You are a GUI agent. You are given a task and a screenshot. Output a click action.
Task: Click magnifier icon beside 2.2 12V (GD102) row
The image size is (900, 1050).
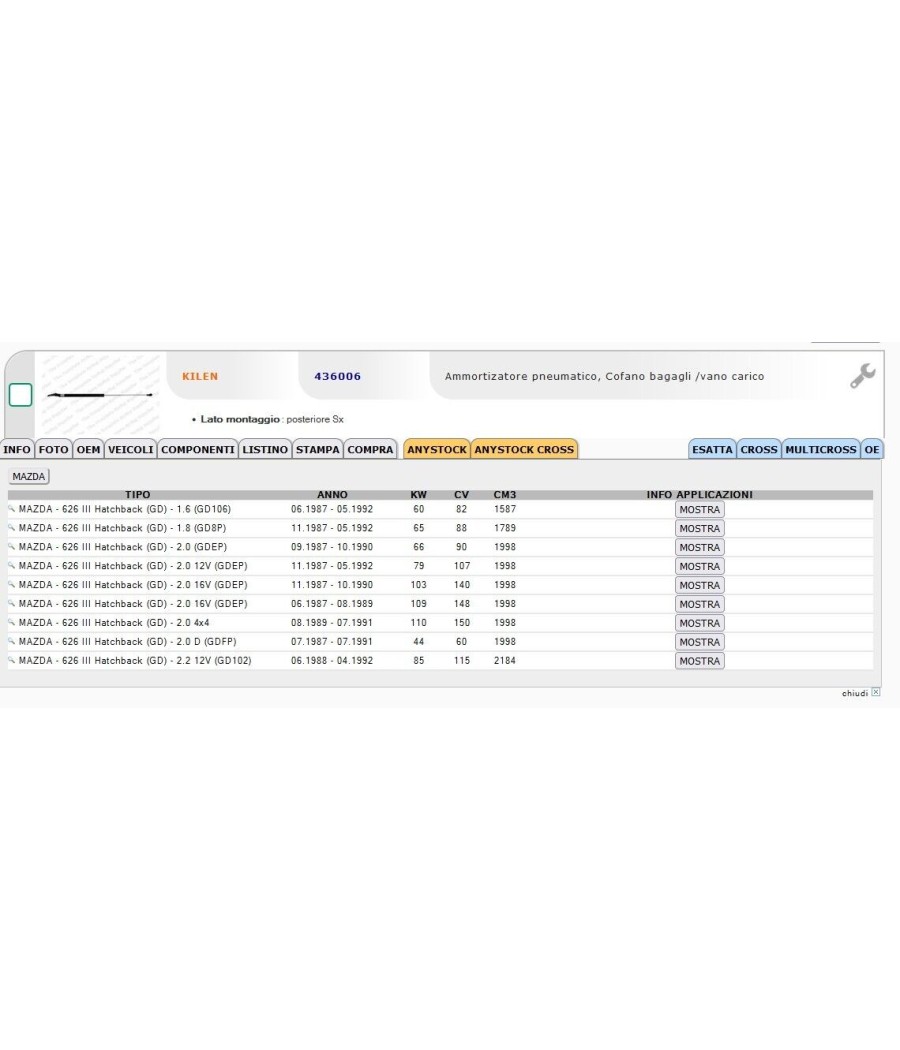tap(11, 660)
